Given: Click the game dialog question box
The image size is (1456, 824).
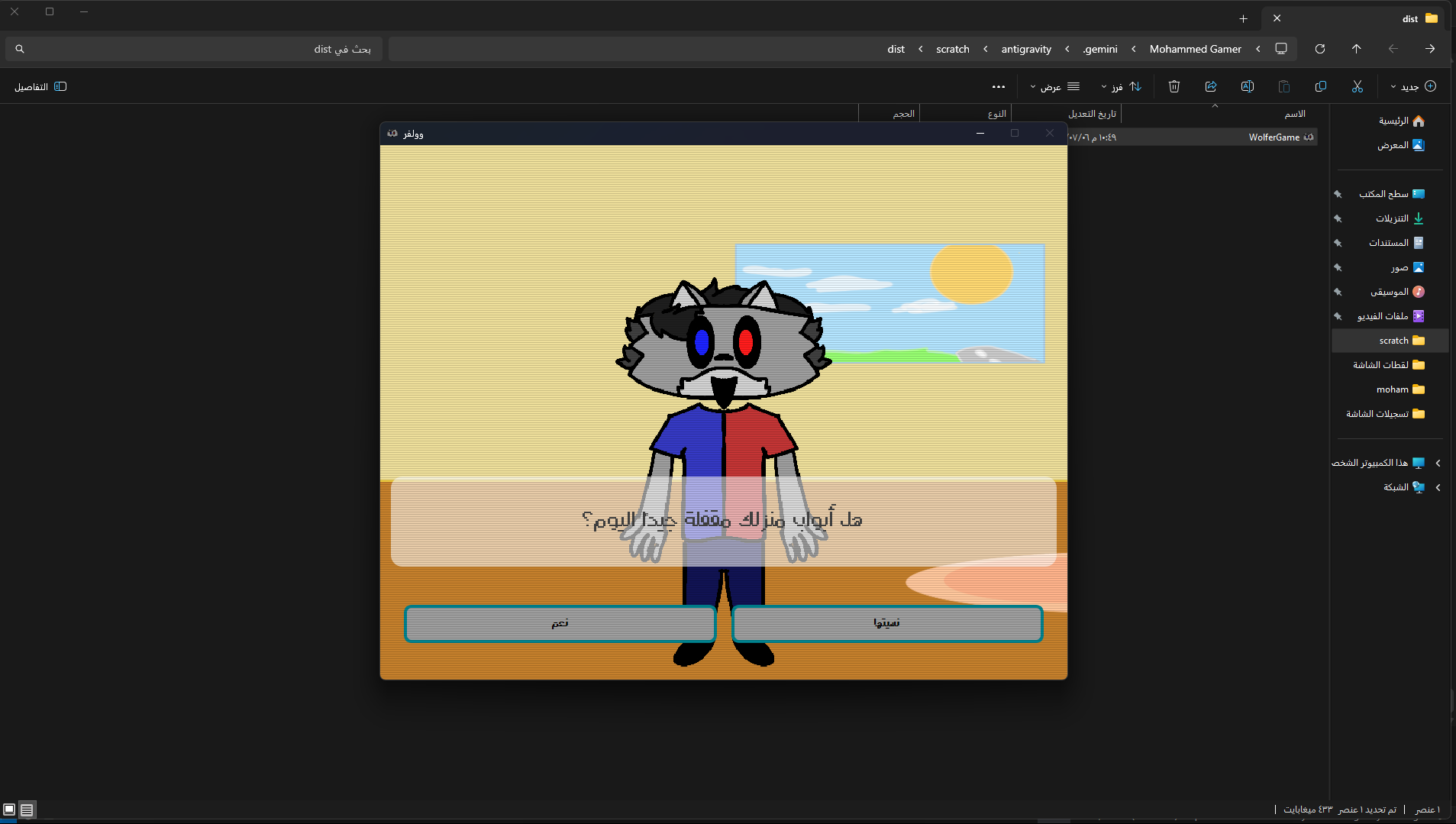Looking at the screenshot, I should tap(723, 522).
